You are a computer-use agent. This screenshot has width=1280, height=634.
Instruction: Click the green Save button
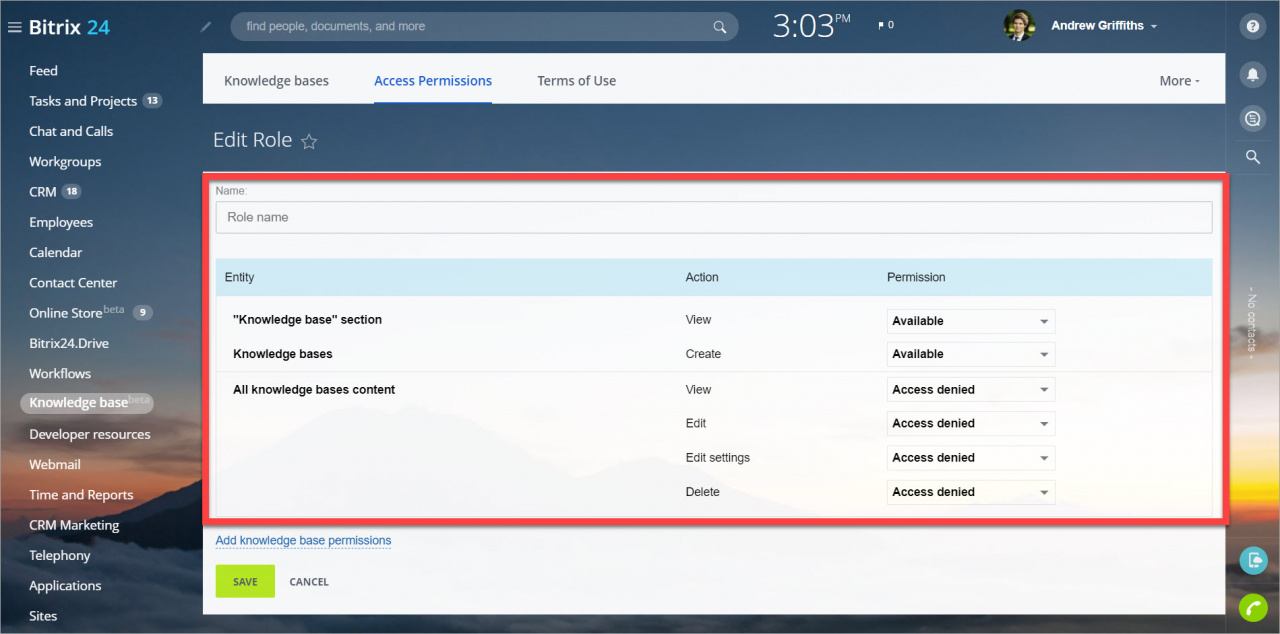245,581
